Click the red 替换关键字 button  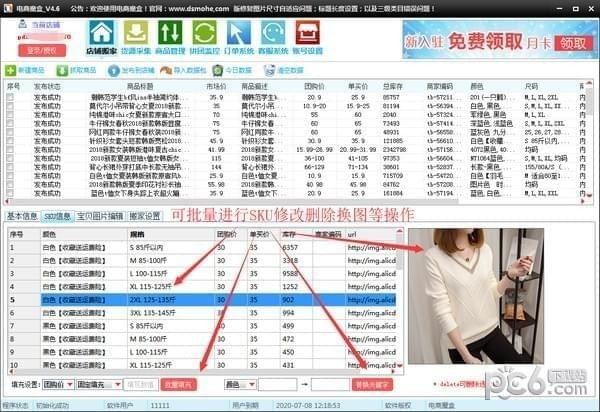coord(372,384)
